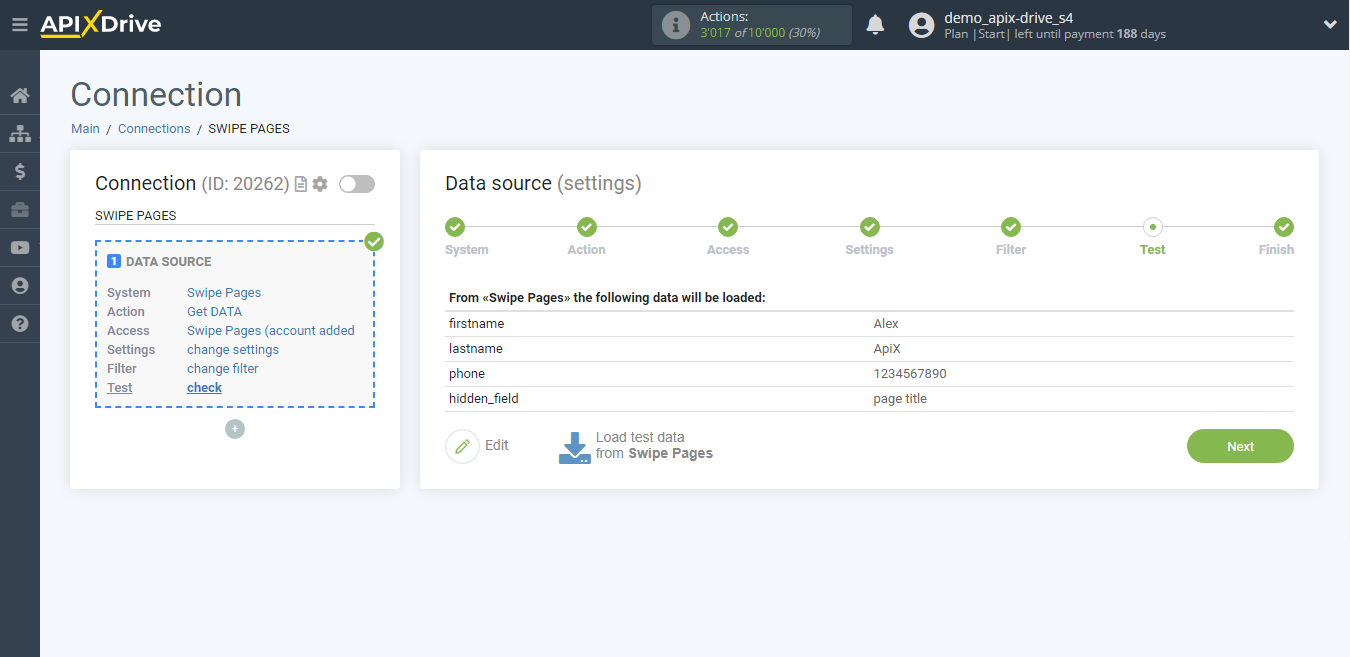This screenshot has width=1350, height=657.
Task: Open Swipe Pages account access link
Action: tap(271, 331)
